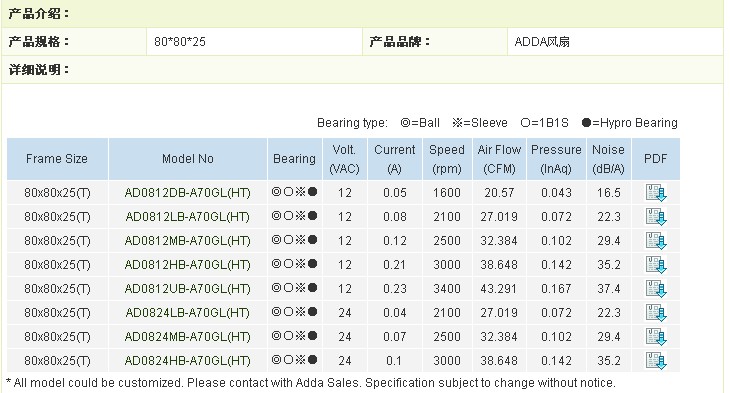Click bearing symbols in AD0824HB row
Screen dimensions: 730x393
pos(294,359)
